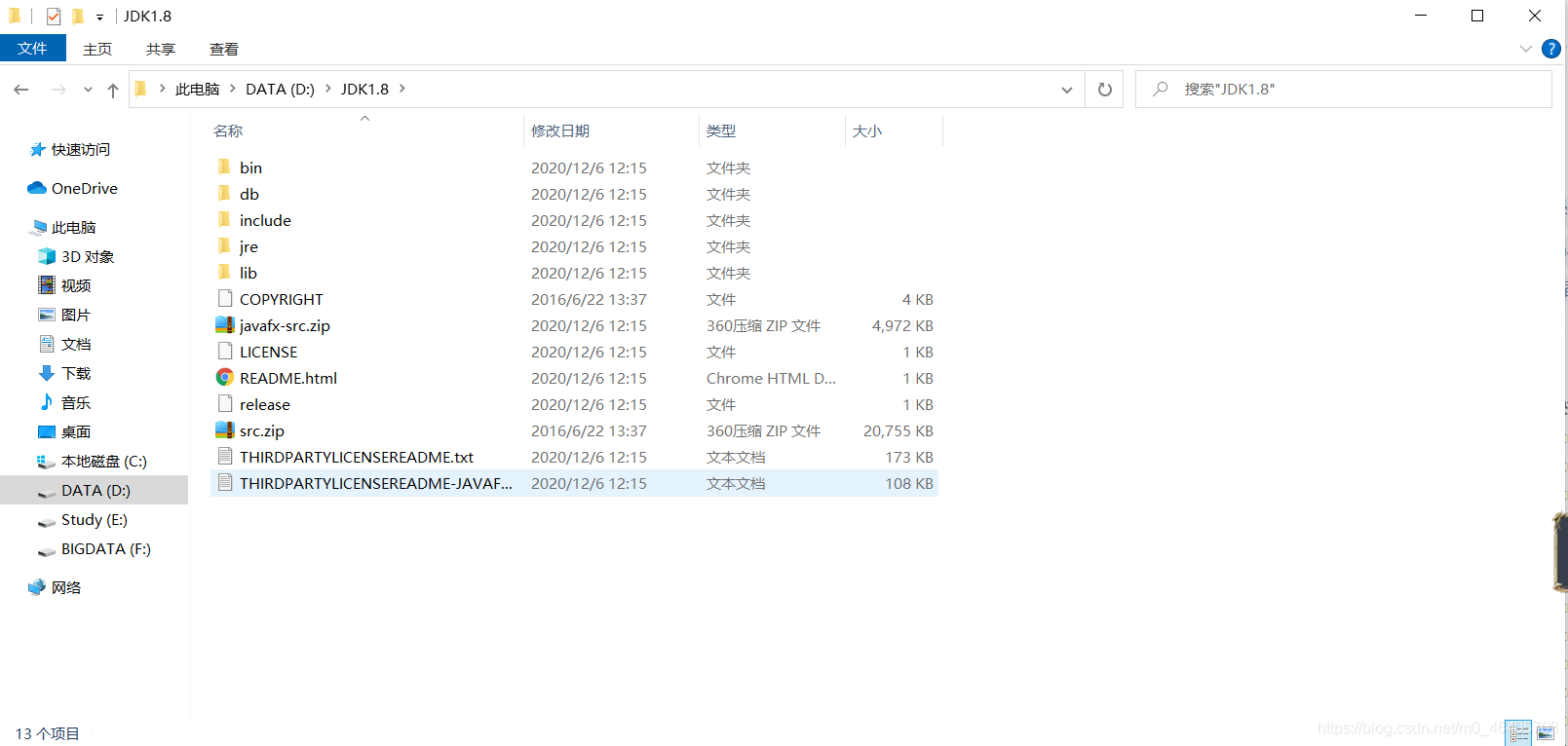Open recent locations dropdown arrow
Screen dimensions: 1568x746
coord(88,90)
